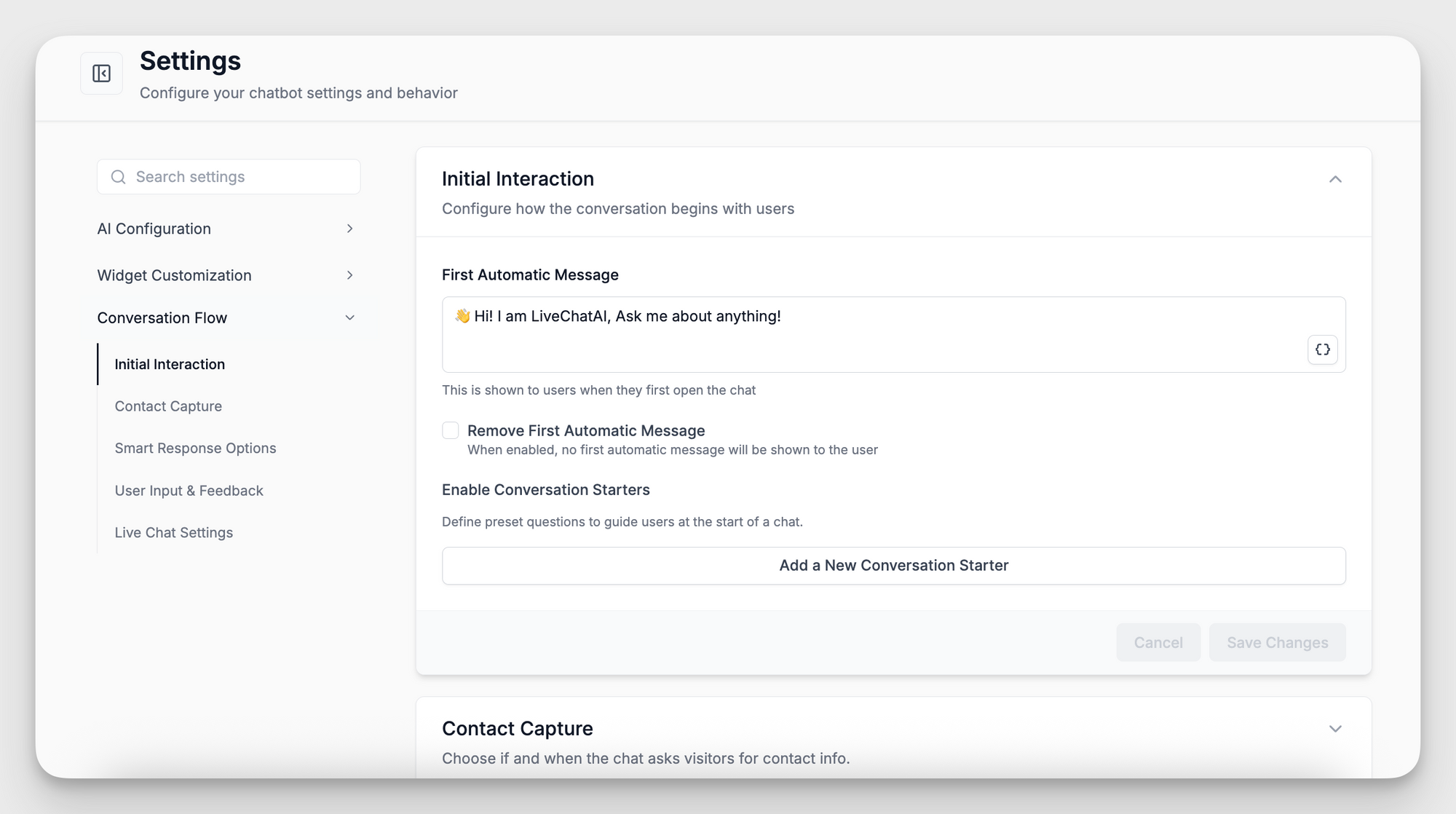The image size is (1456, 814).
Task: Add a New Conversation Starter
Action: tap(893, 566)
